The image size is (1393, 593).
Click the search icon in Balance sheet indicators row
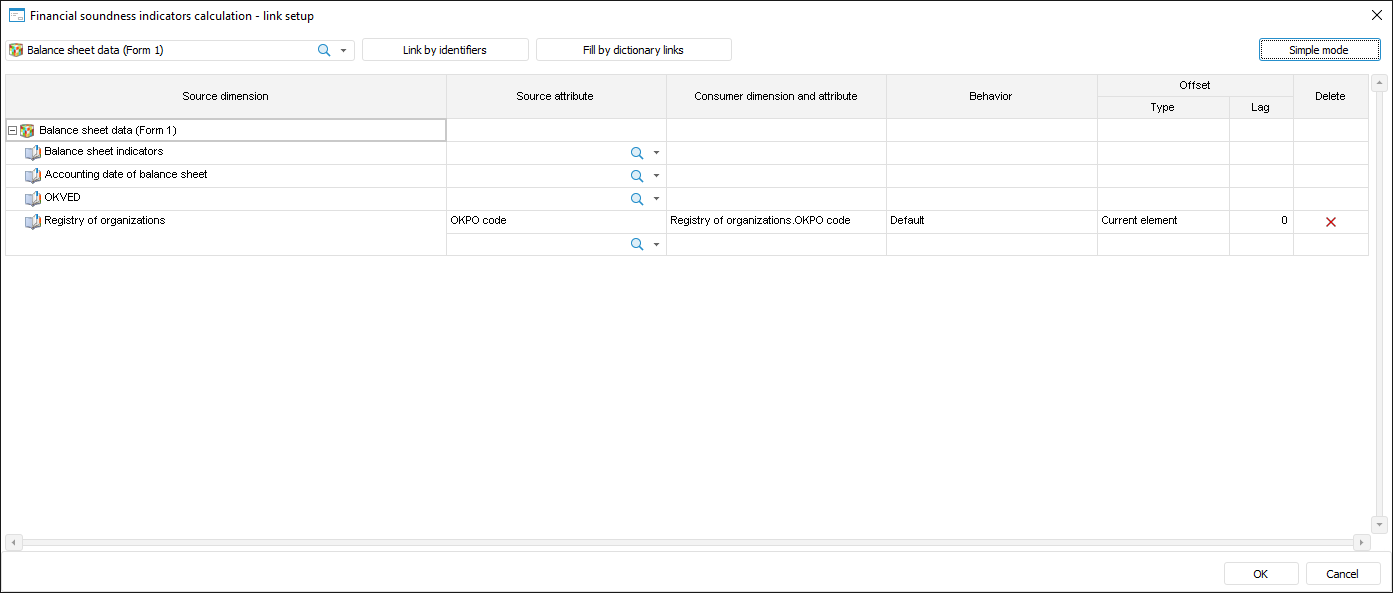click(636, 153)
